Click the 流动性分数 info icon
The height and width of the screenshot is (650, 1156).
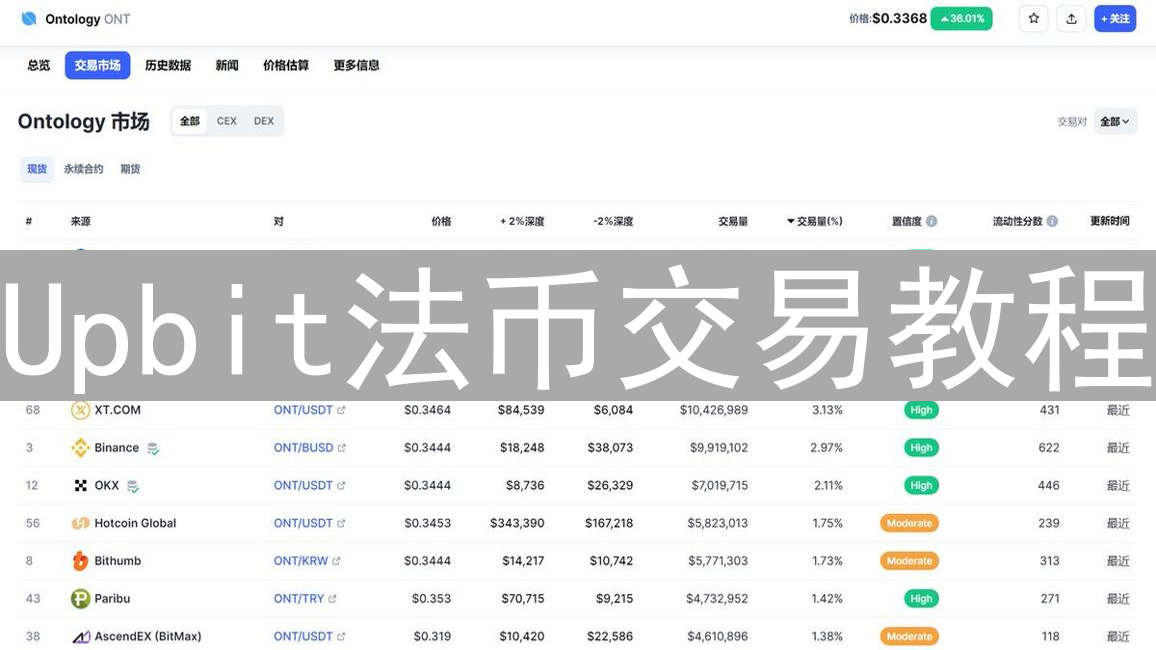coord(1052,221)
